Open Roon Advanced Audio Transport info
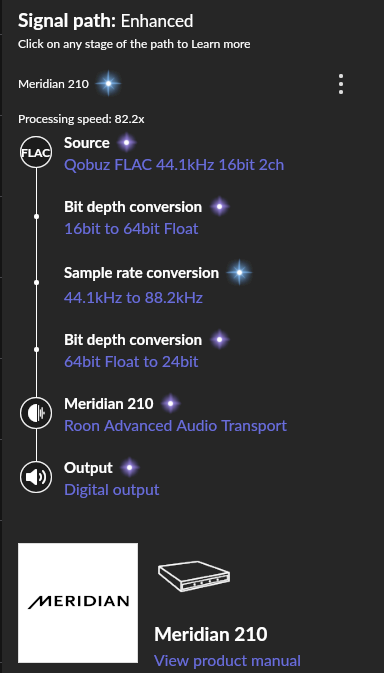The image size is (384, 673). (x=175, y=426)
